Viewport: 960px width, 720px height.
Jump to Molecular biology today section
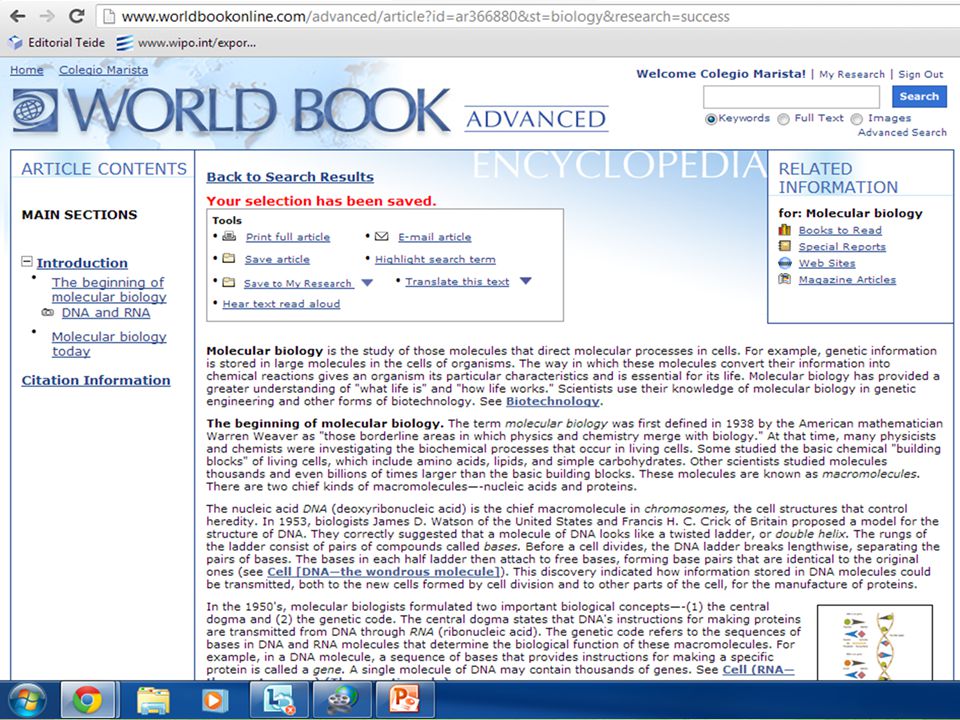point(109,344)
